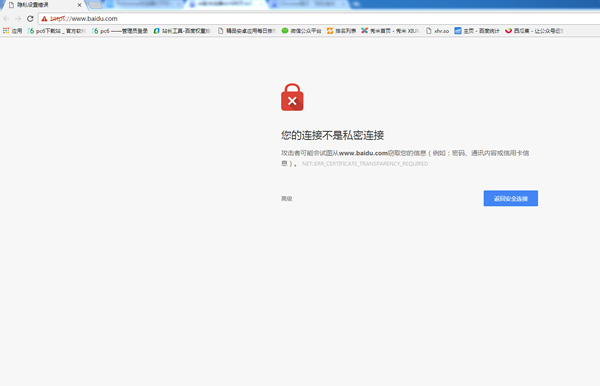Close the current privacy error tab
Viewport: 600px width, 386px height.
coord(79,5)
